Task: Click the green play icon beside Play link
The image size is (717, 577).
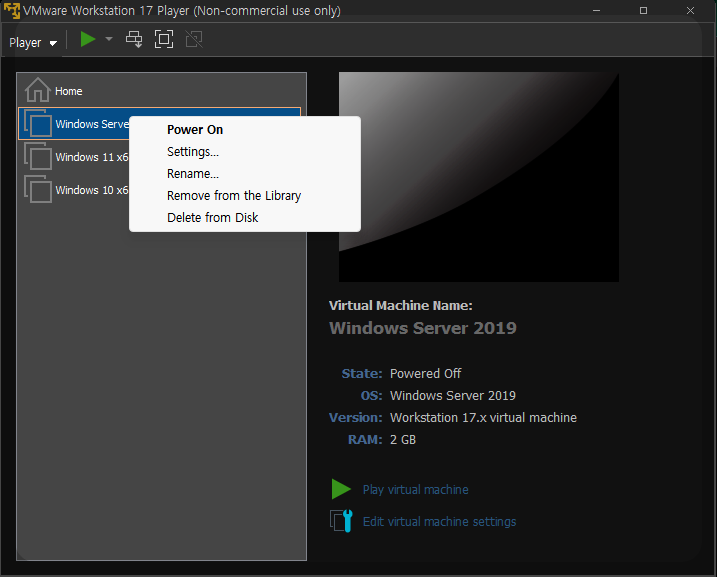Action: pos(341,489)
